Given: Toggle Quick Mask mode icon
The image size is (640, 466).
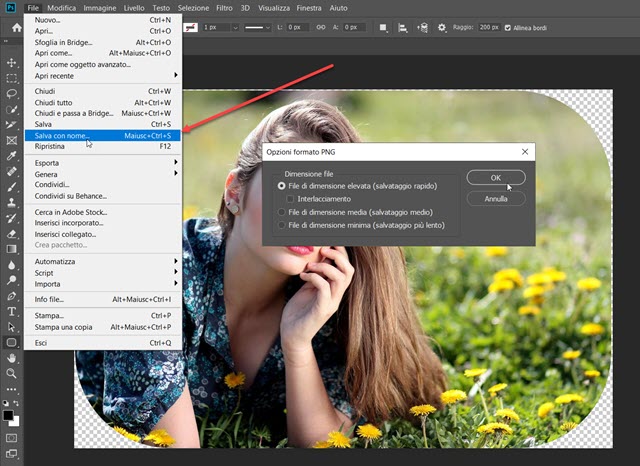Looking at the screenshot, I should [11, 438].
